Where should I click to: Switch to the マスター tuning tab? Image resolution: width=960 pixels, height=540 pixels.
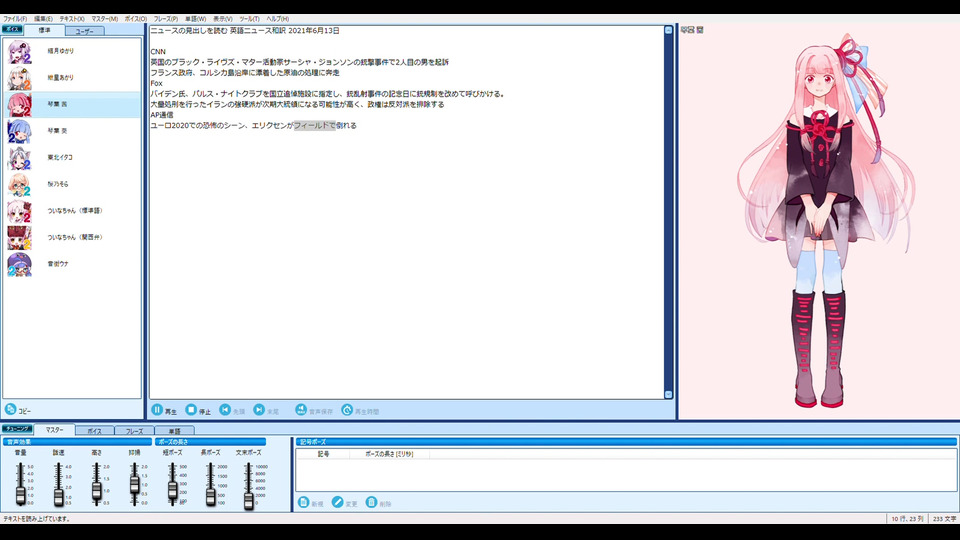point(54,430)
